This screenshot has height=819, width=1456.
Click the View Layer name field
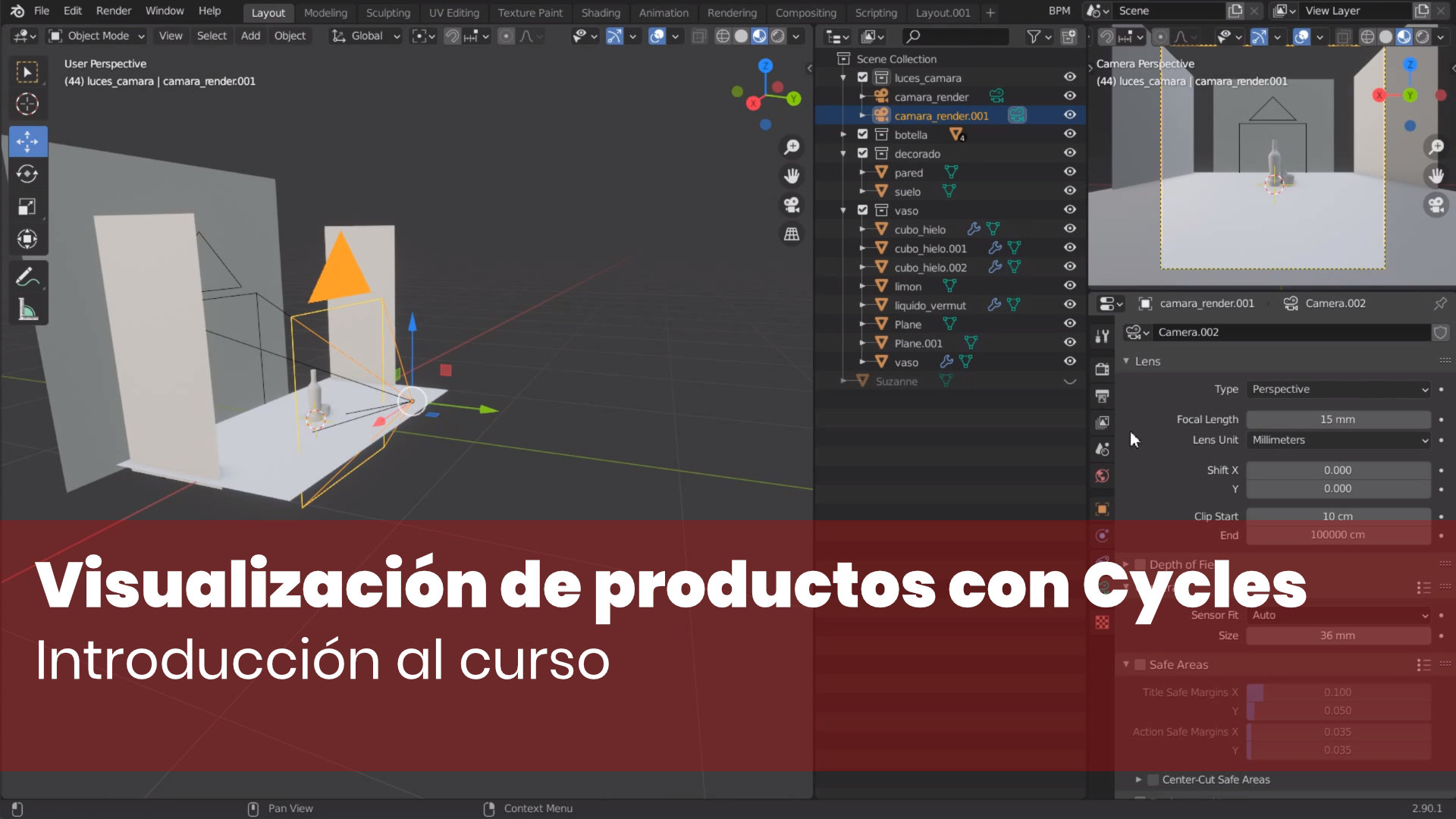click(1355, 11)
